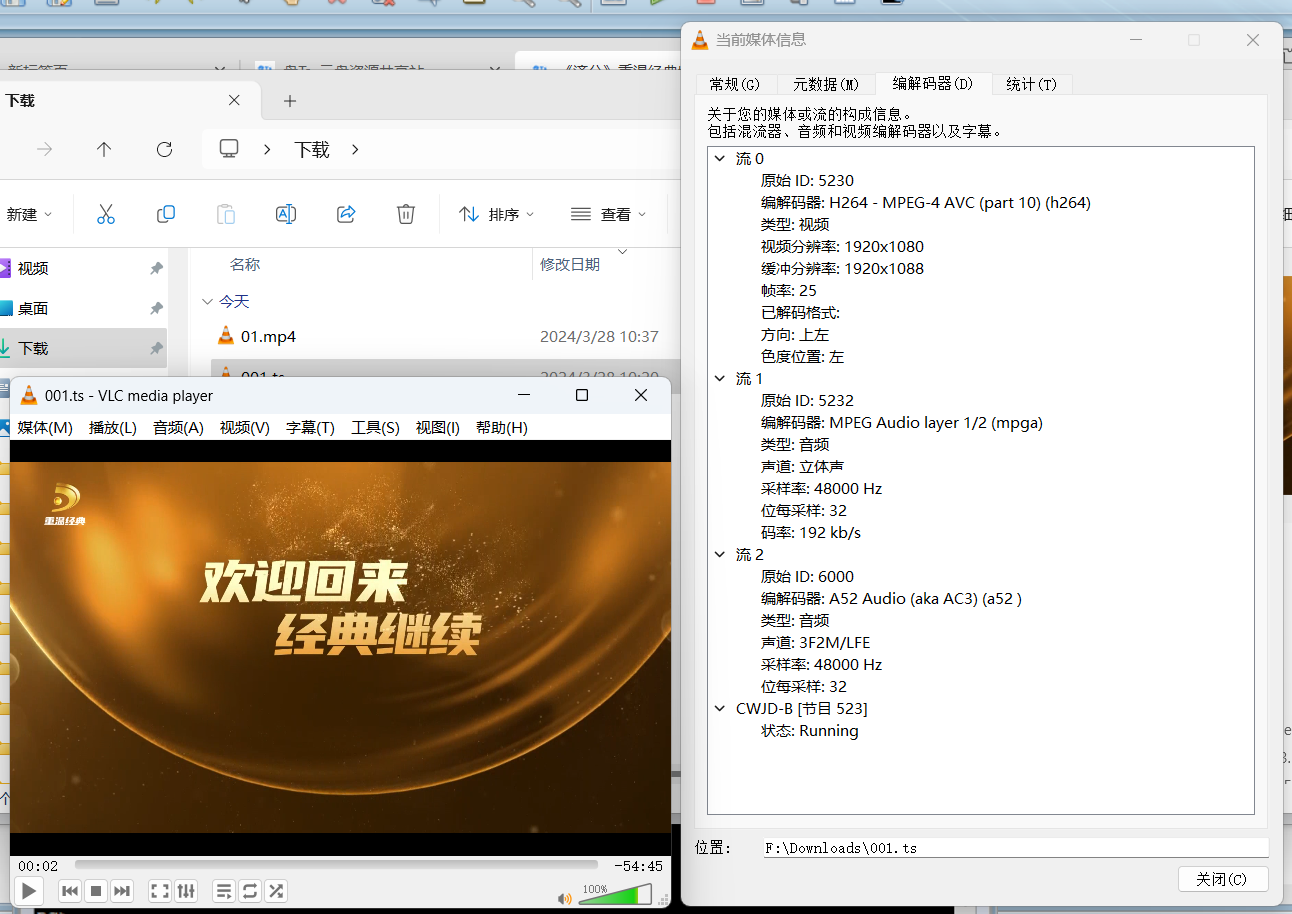
Task: Open the 视频(V) menu in VLC
Action: (x=245, y=427)
